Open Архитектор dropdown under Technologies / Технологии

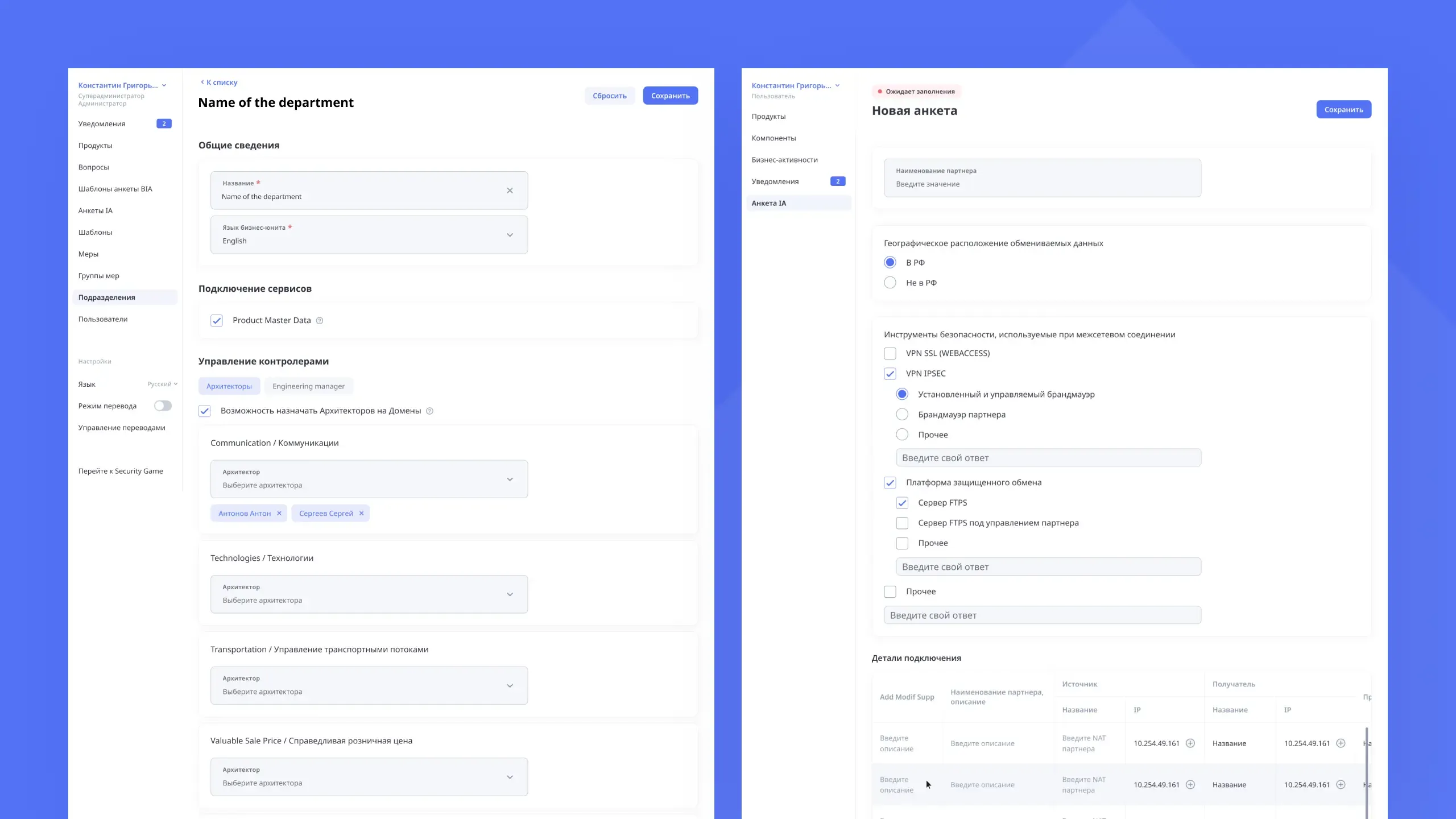click(x=369, y=594)
